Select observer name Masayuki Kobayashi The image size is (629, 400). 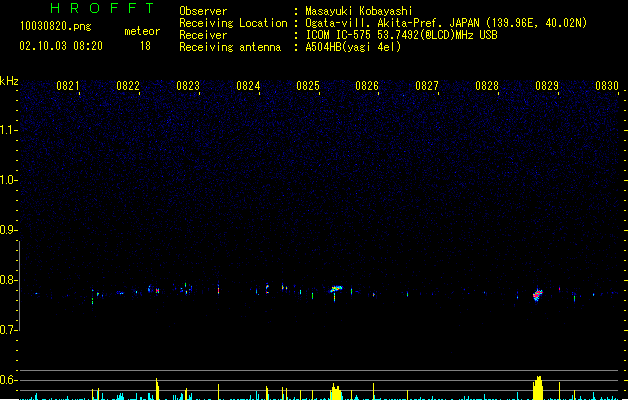359,11
